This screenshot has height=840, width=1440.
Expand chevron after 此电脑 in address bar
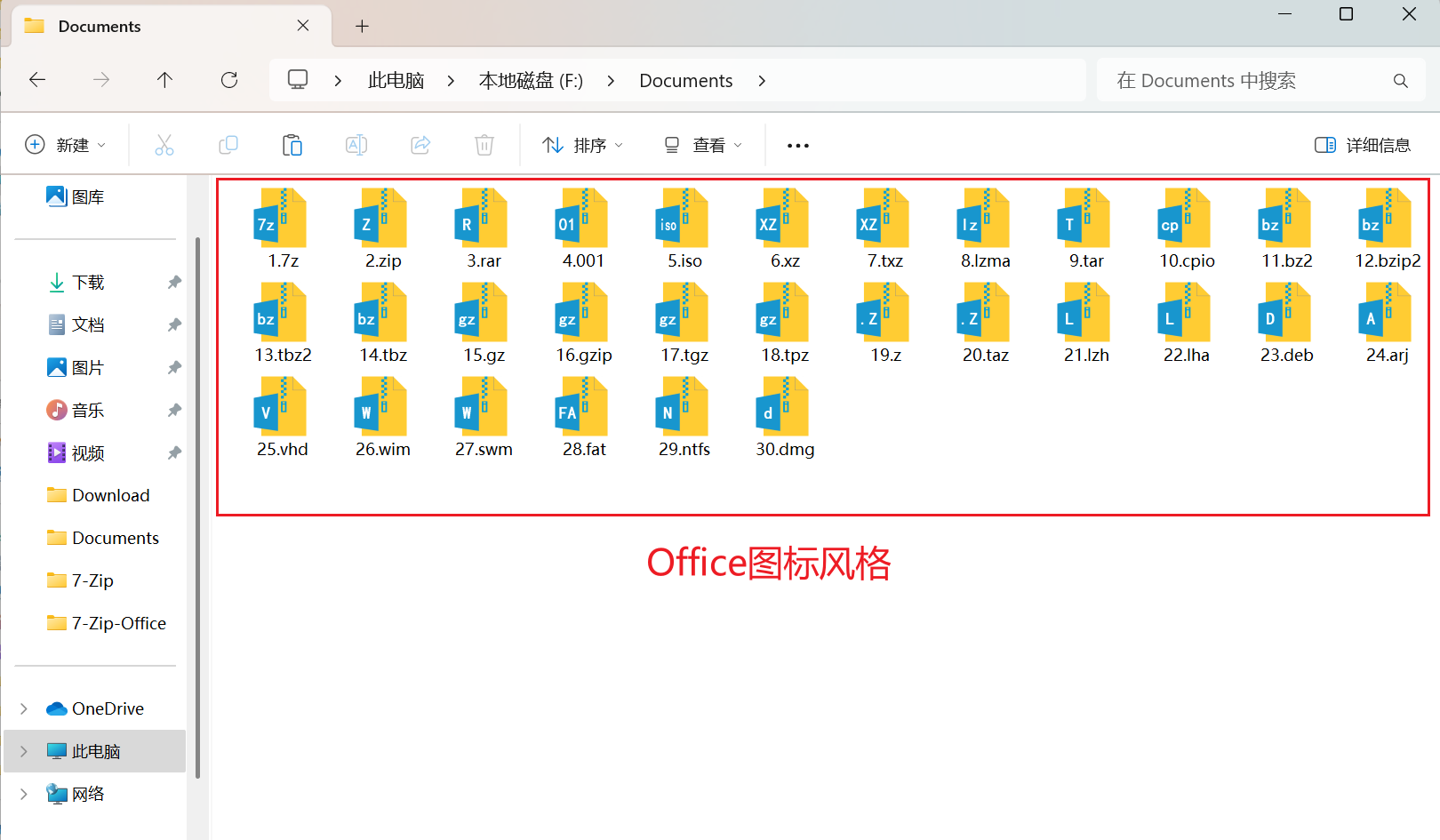pyautogui.click(x=451, y=81)
